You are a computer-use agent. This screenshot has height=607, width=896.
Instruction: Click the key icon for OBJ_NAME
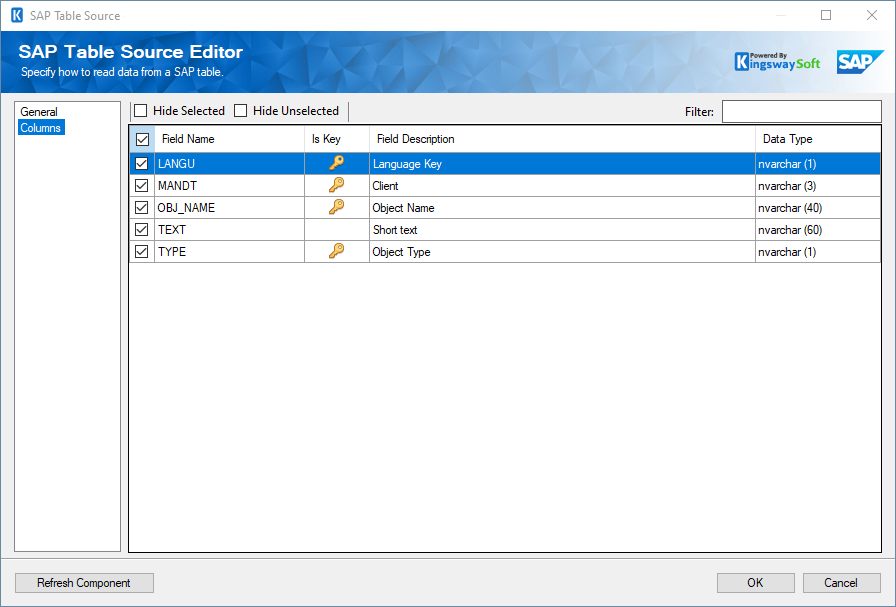coord(335,207)
